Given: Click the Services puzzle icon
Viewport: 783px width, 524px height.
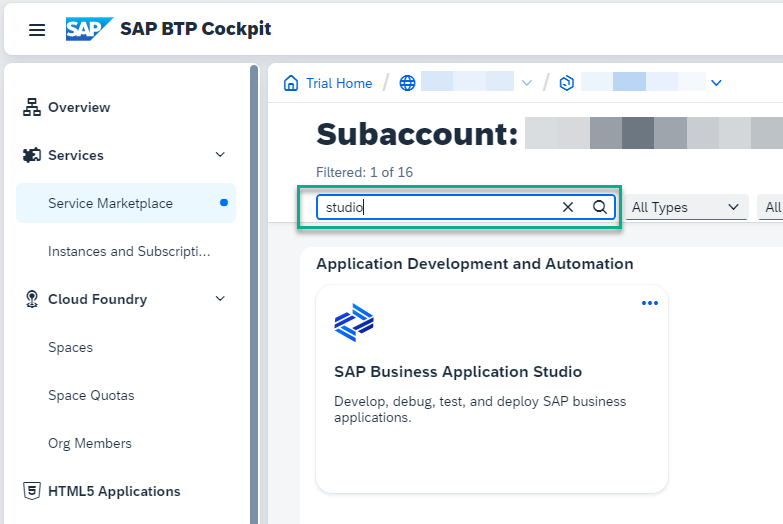Looking at the screenshot, I should pyautogui.click(x=32, y=155).
